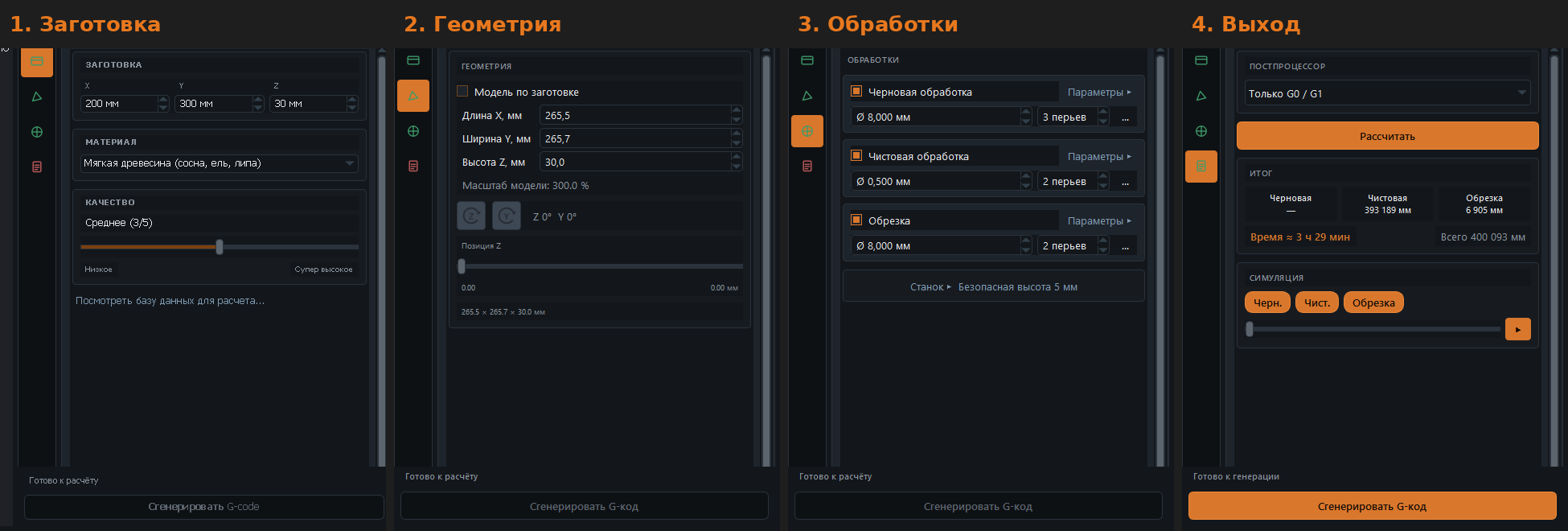1568x531 pixels.
Task: Click the red document icon in the Заготовка panel sidebar
Action: pyautogui.click(x=37, y=167)
